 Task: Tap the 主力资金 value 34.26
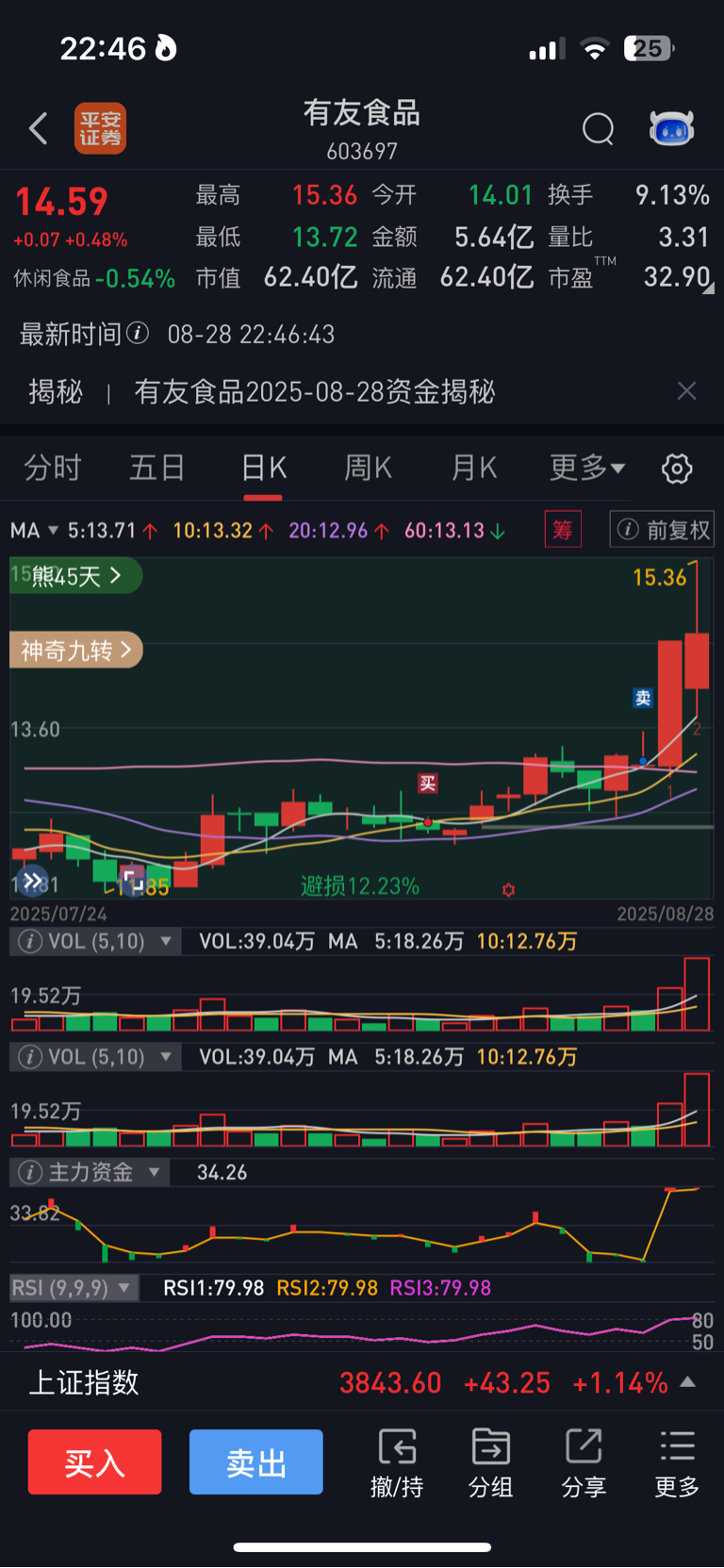[x=222, y=1173]
